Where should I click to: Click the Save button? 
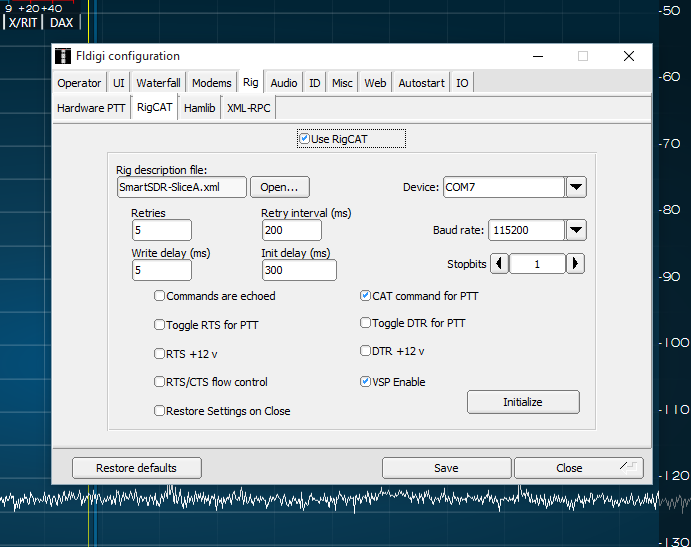pyautogui.click(x=446, y=468)
